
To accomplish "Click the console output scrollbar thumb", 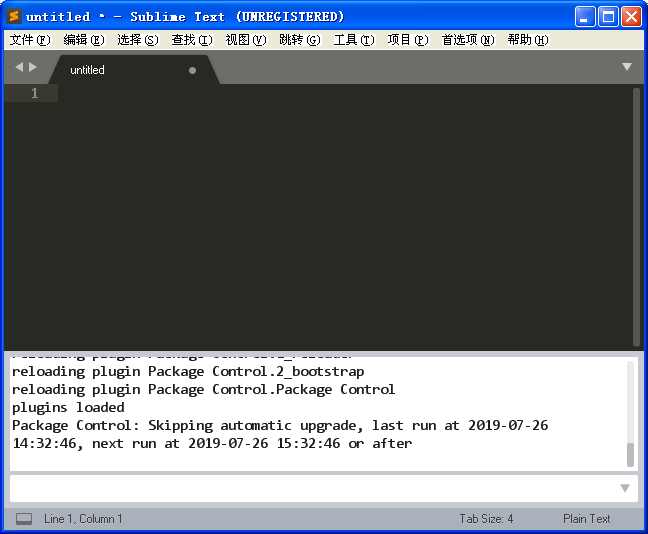I will click(x=630, y=455).
